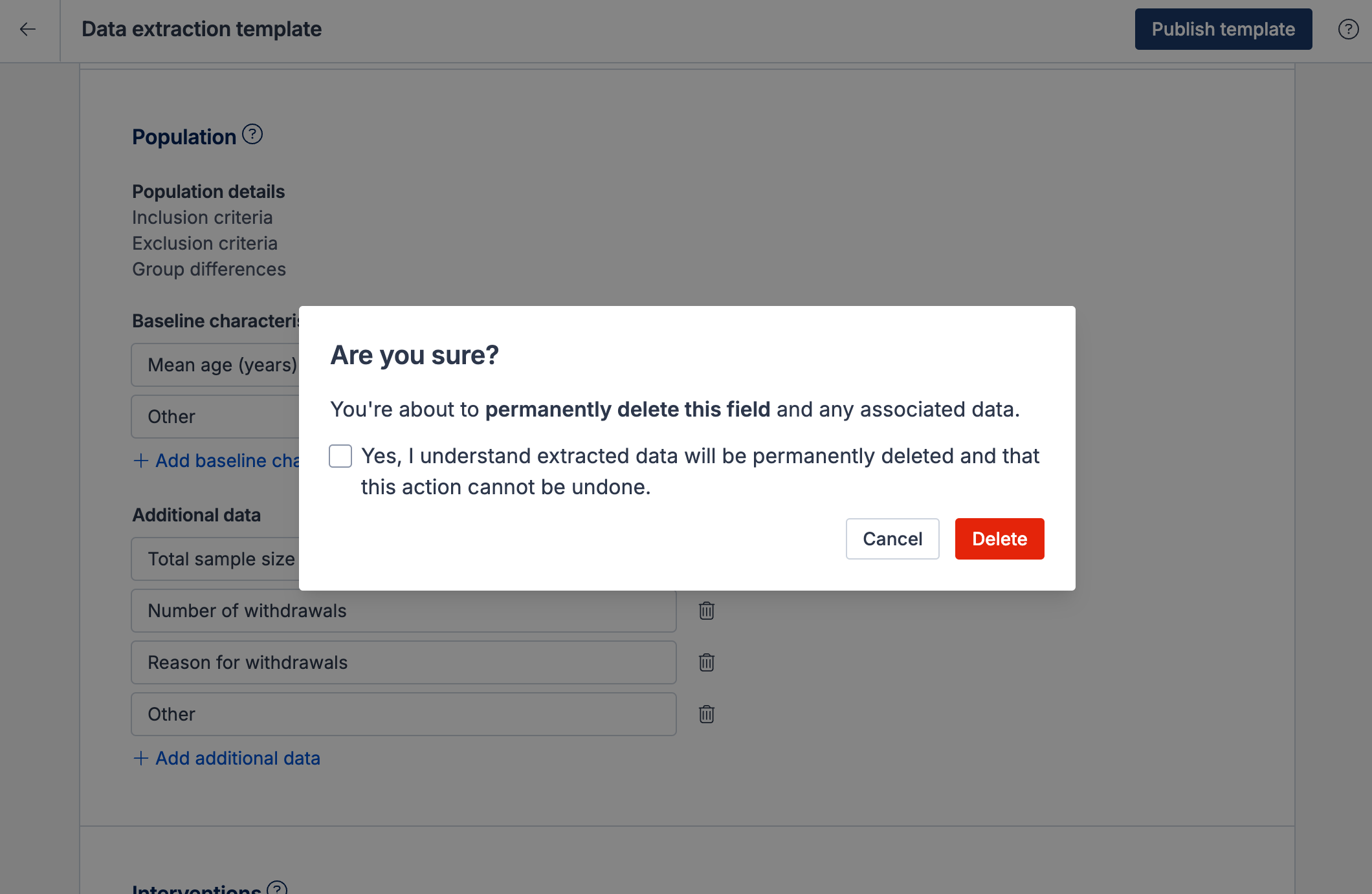Click the Number of withdrawals input field
This screenshot has width=1372, height=894.
(403, 611)
